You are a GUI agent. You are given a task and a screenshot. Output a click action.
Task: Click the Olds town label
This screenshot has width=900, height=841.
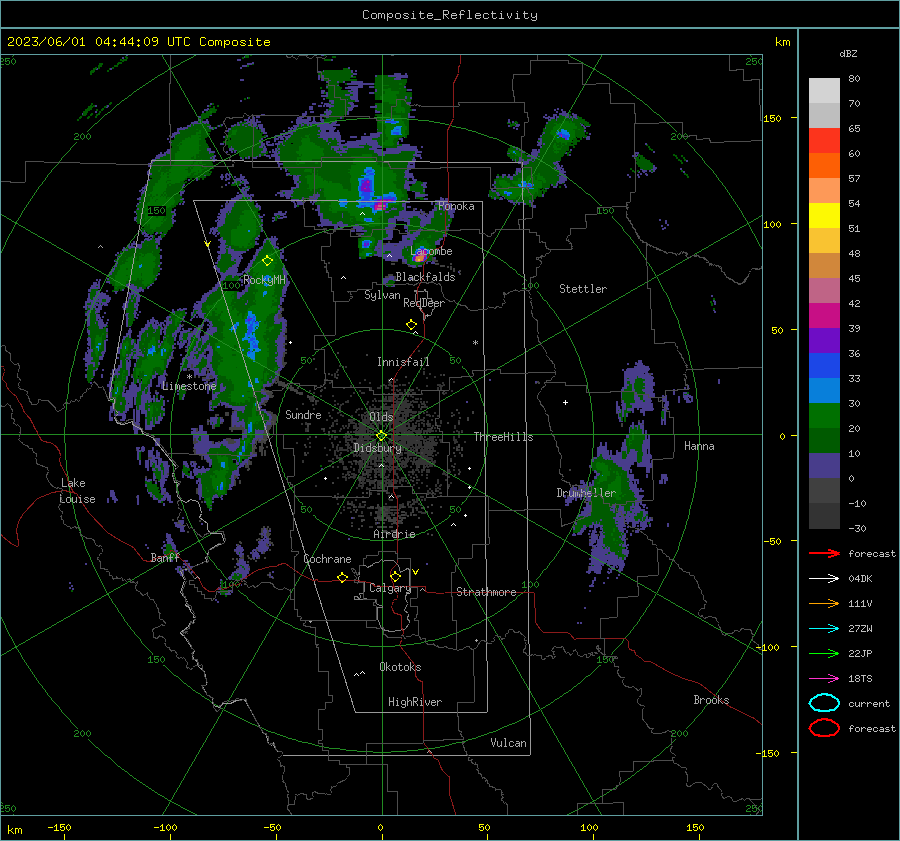click(x=381, y=417)
